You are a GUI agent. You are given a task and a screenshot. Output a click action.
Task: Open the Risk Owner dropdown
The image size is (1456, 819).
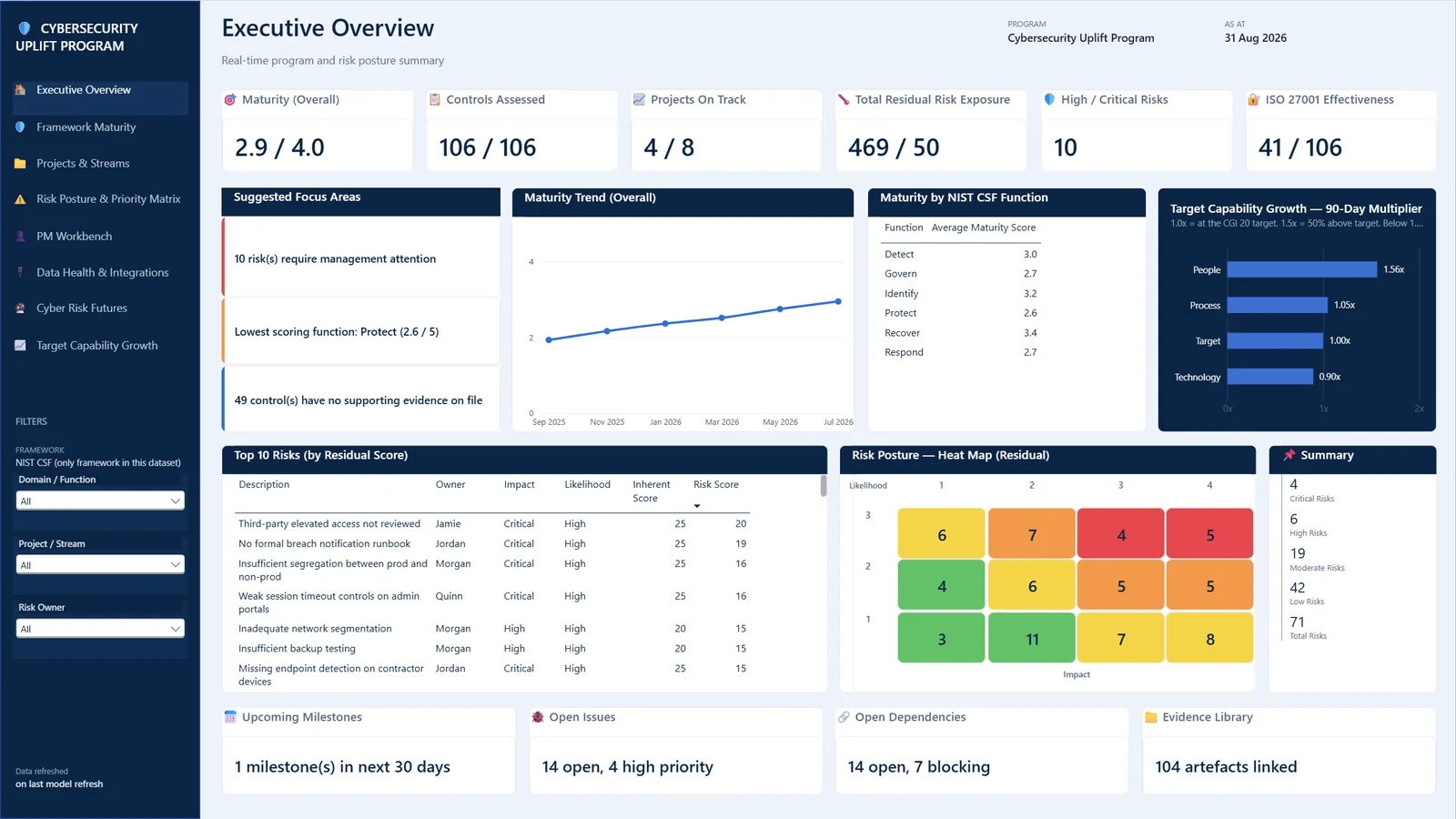pyautogui.click(x=100, y=629)
